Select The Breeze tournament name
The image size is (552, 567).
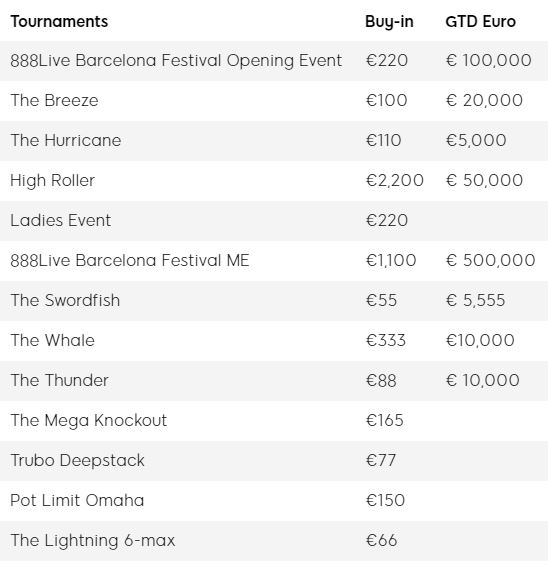pos(54,100)
